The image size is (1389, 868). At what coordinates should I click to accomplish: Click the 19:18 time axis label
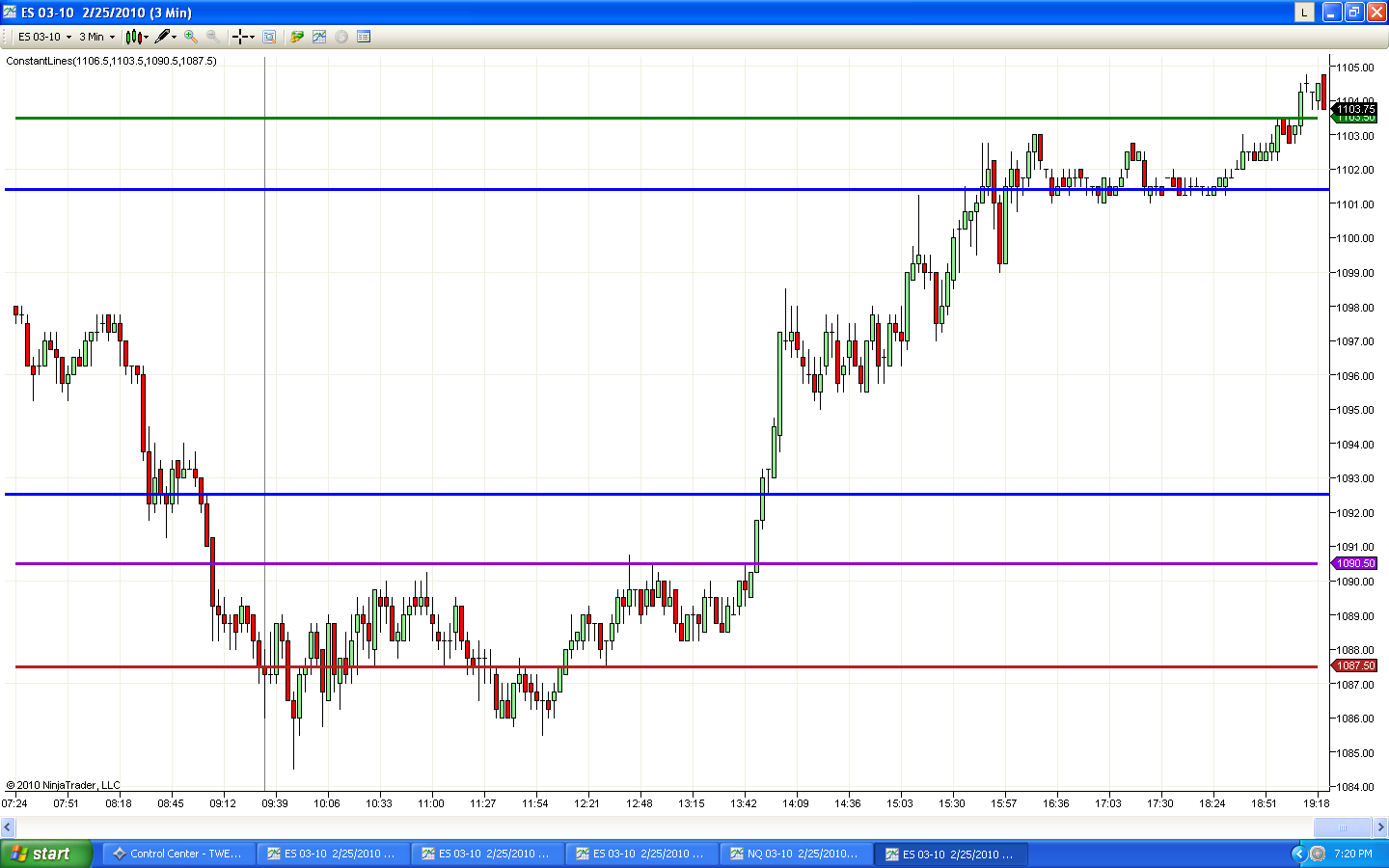tap(1317, 802)
